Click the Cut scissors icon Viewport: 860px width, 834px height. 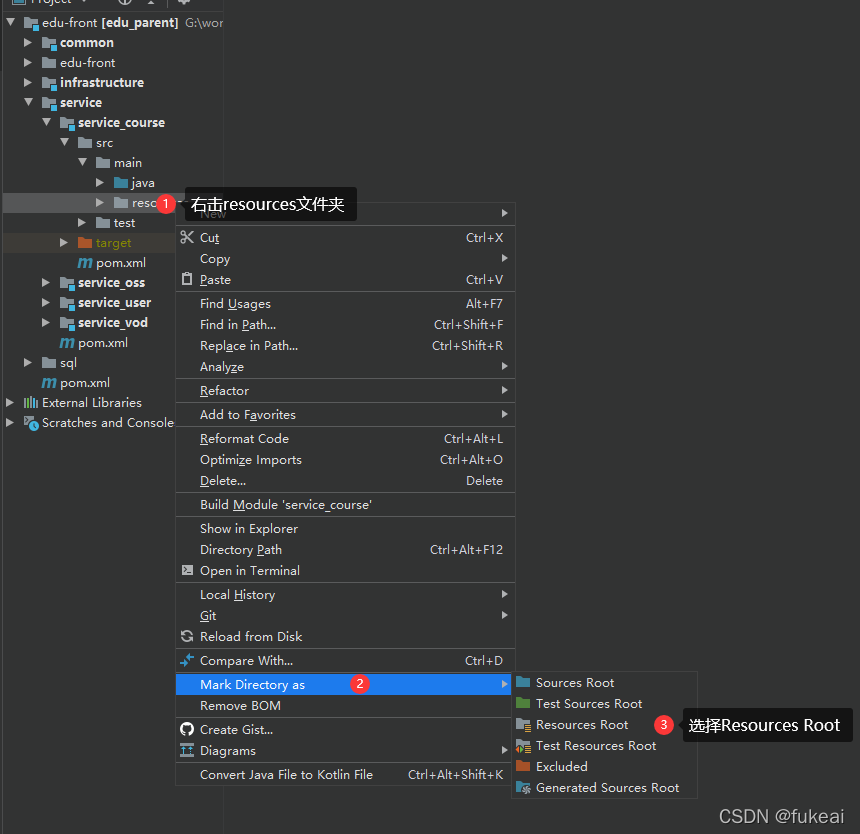click(187, 238)
